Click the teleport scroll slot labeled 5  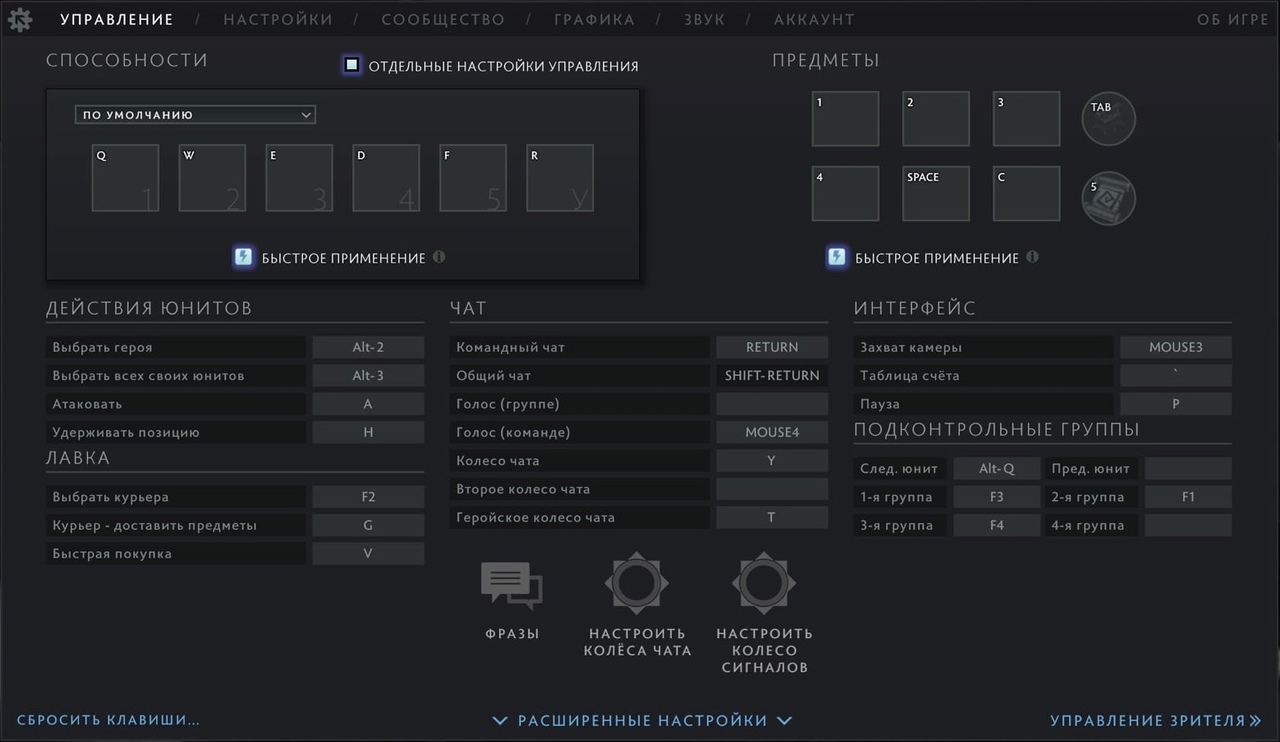click(x=1108, y=198)
